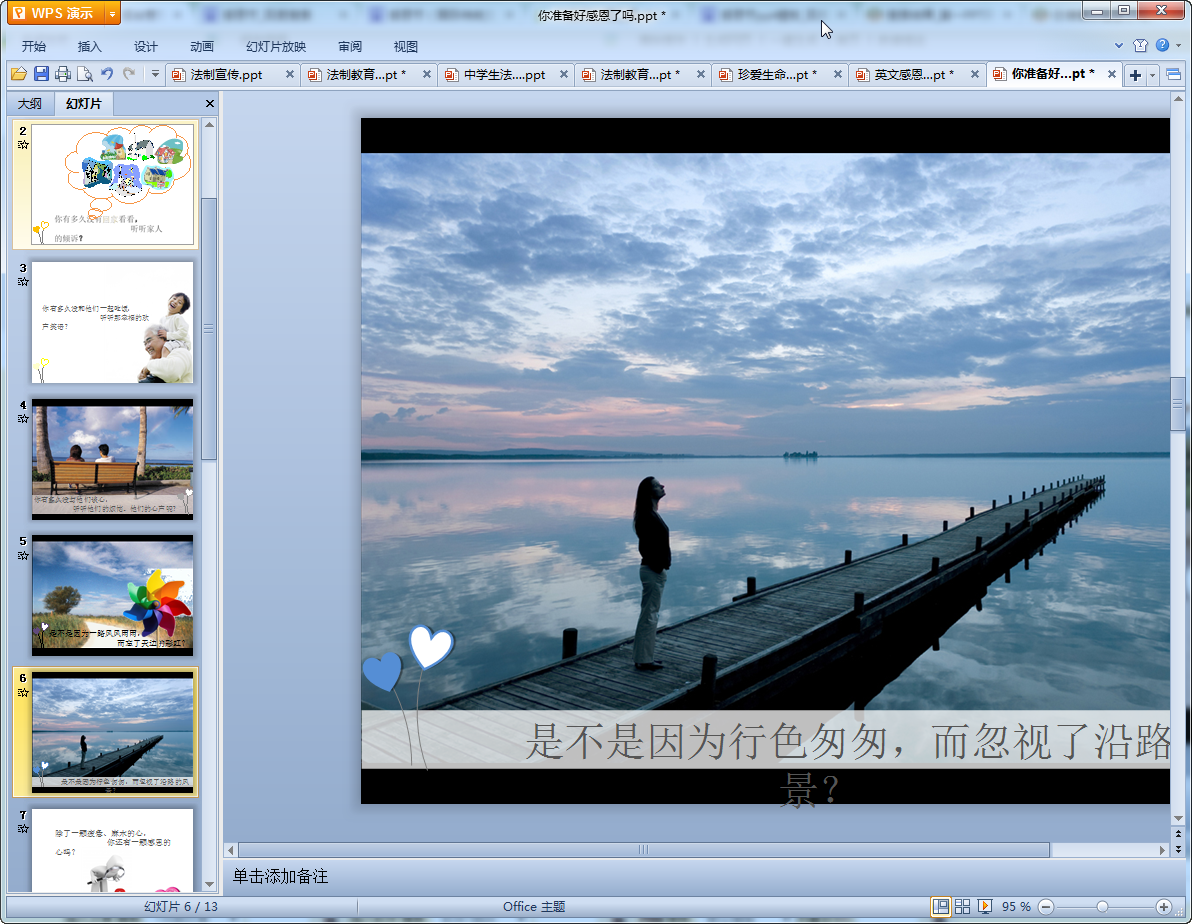Switch side panel to 大纲 outline view
Viewport: 1192px width, 924px height.
[x=30, y=104]
